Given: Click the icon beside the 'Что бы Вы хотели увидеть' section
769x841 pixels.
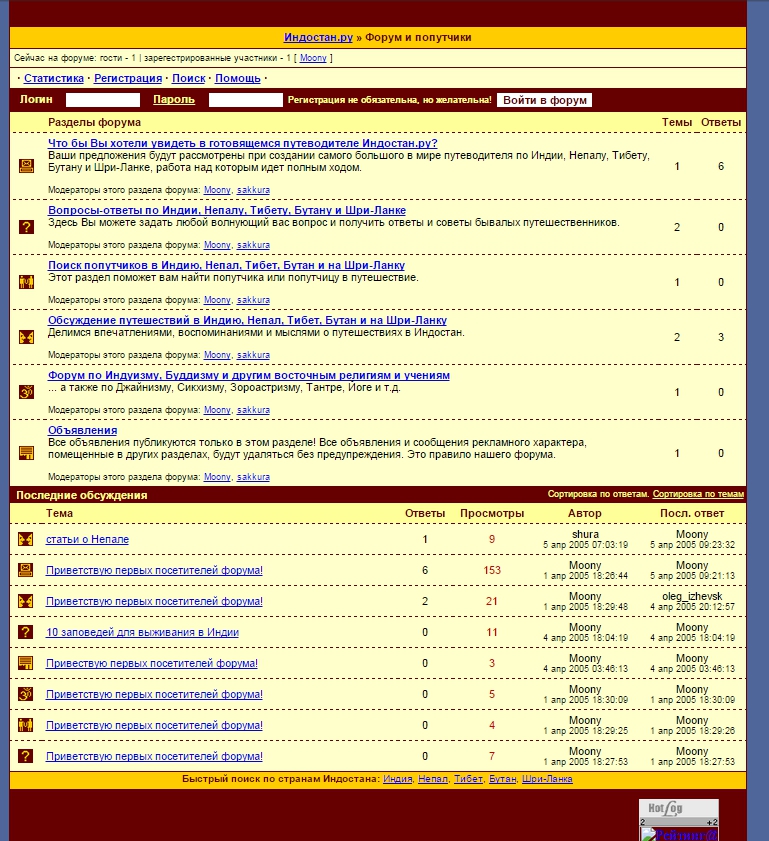Looking at the screenshot, I should pos(26,166).
